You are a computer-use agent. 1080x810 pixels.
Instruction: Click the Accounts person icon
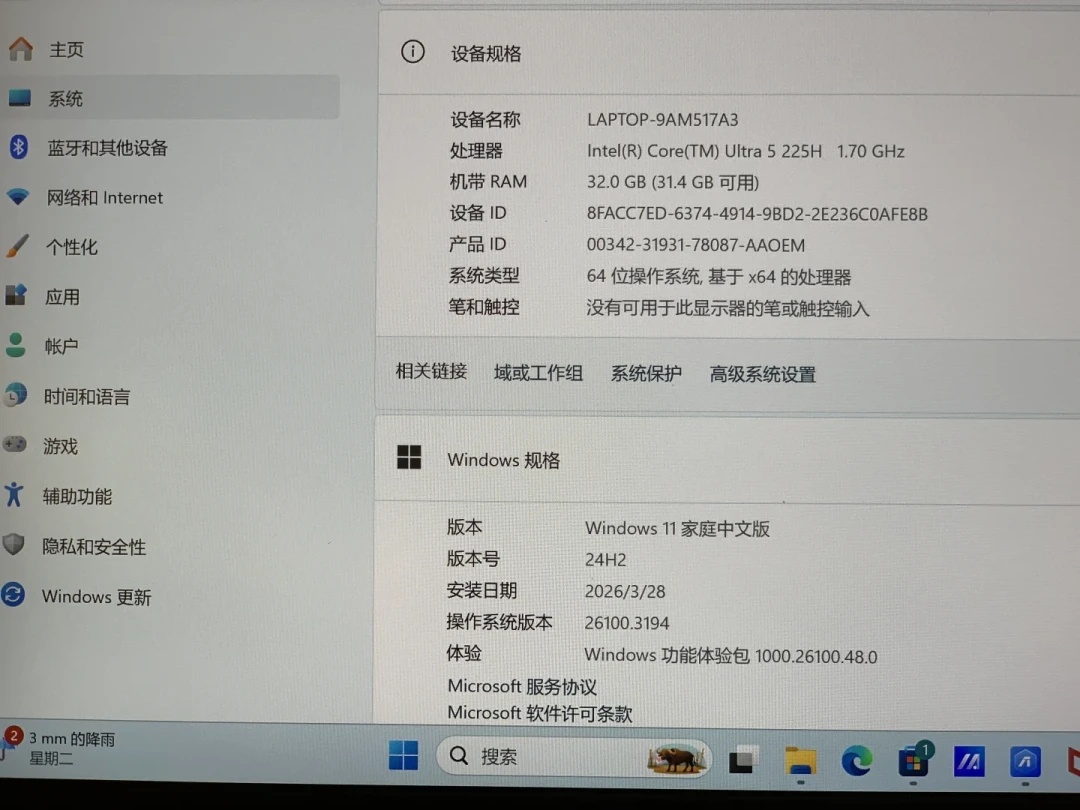point(15,345)
